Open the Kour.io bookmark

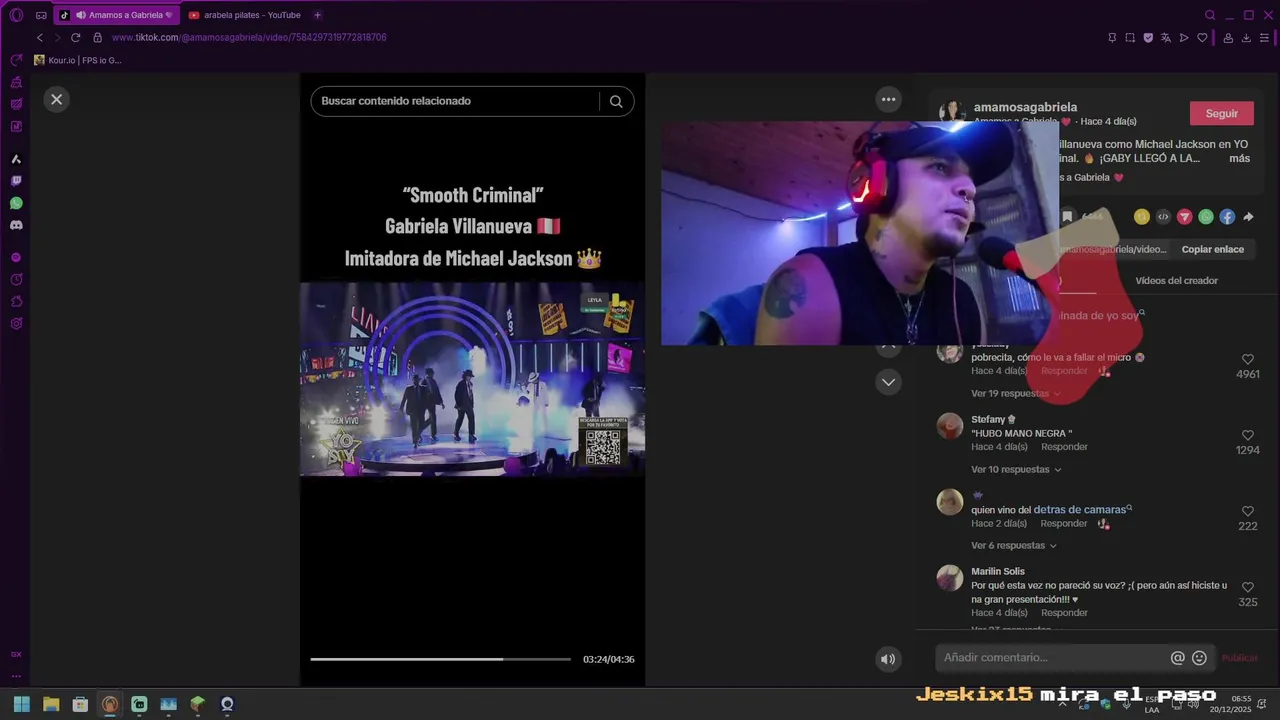(77, 60)
